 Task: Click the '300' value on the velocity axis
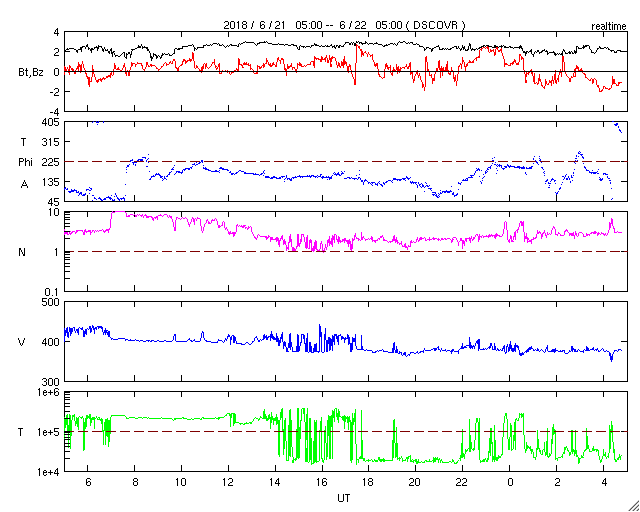coord(51,382)
